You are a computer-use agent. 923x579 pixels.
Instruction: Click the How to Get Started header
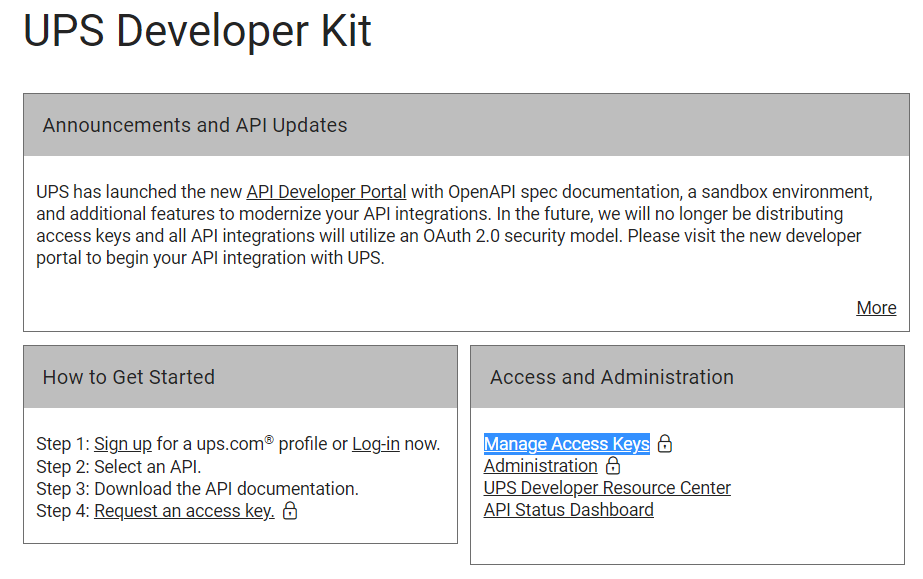pyautogui.click(x=129, y=377)
